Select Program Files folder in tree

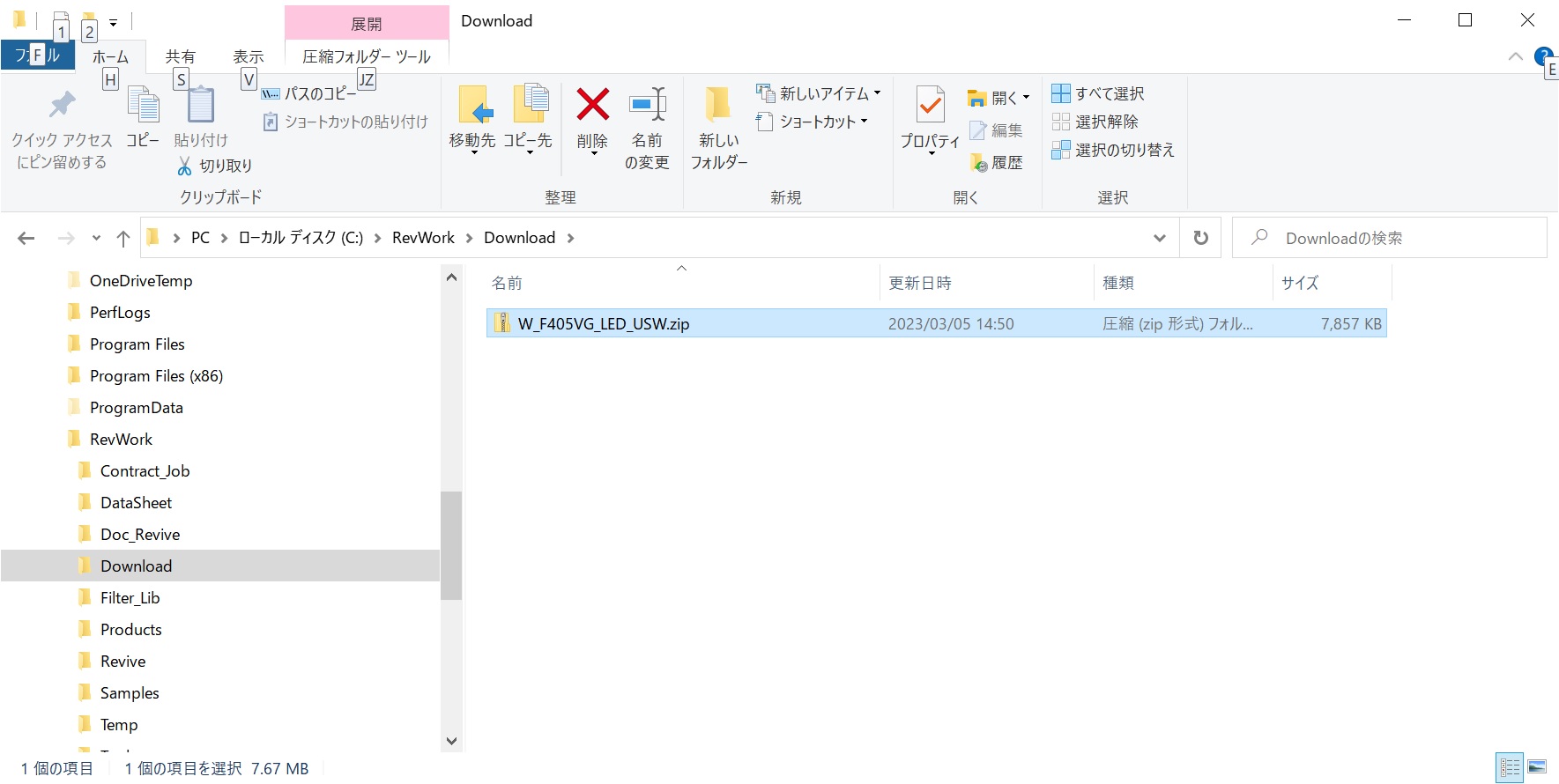137,344
